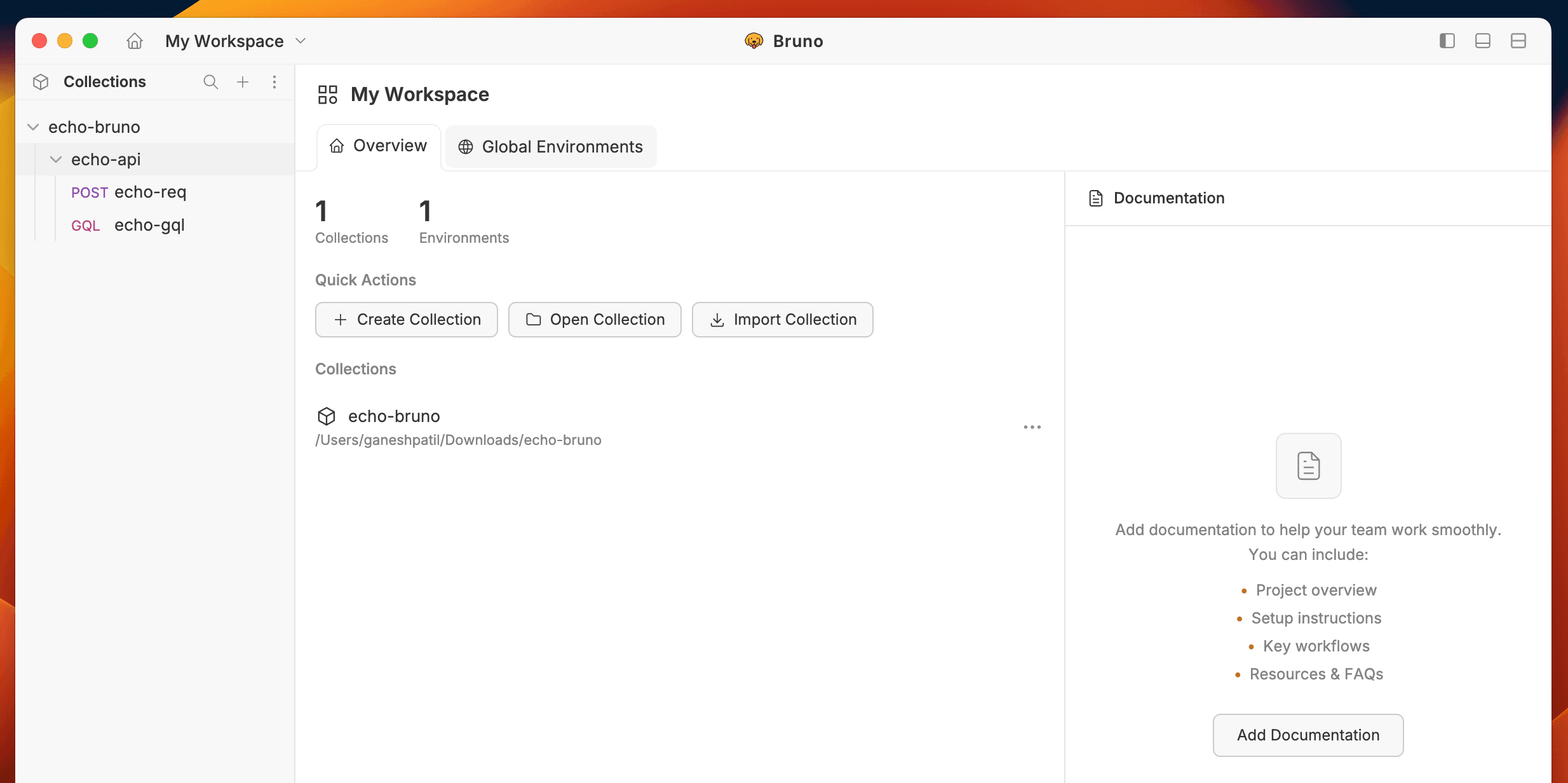Collapse the echo-bruno collection
The image size is (1568, 783).
point(32,126)
